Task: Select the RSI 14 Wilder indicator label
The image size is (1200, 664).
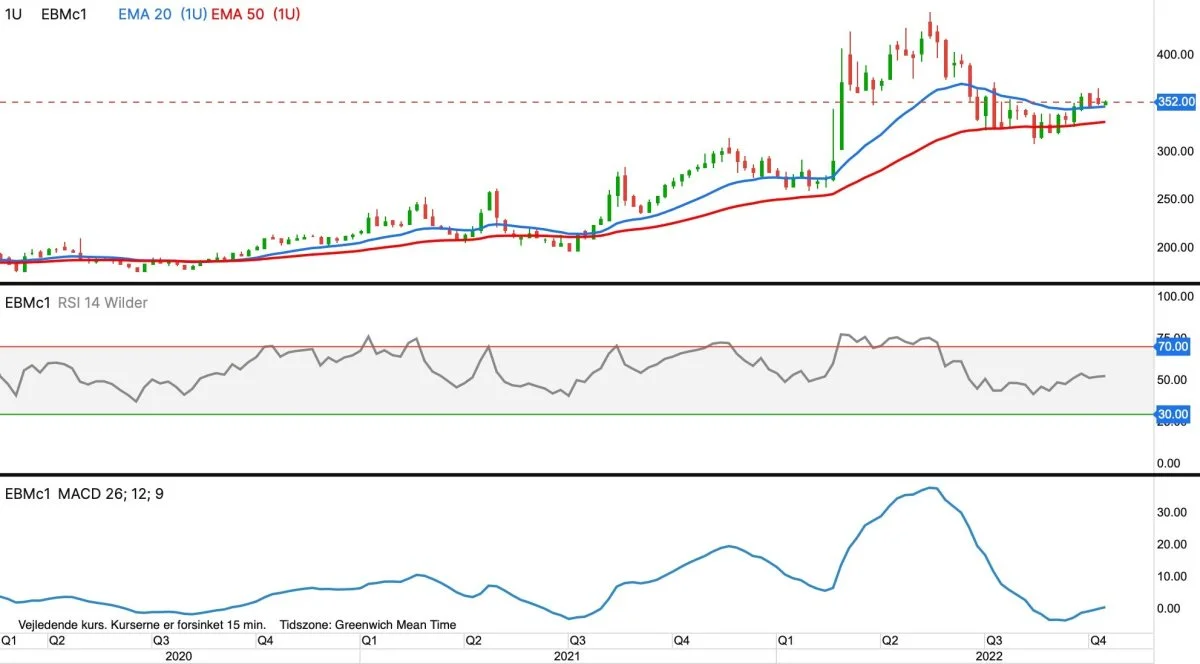Action: pyautogui.click(x=98, y=302)
